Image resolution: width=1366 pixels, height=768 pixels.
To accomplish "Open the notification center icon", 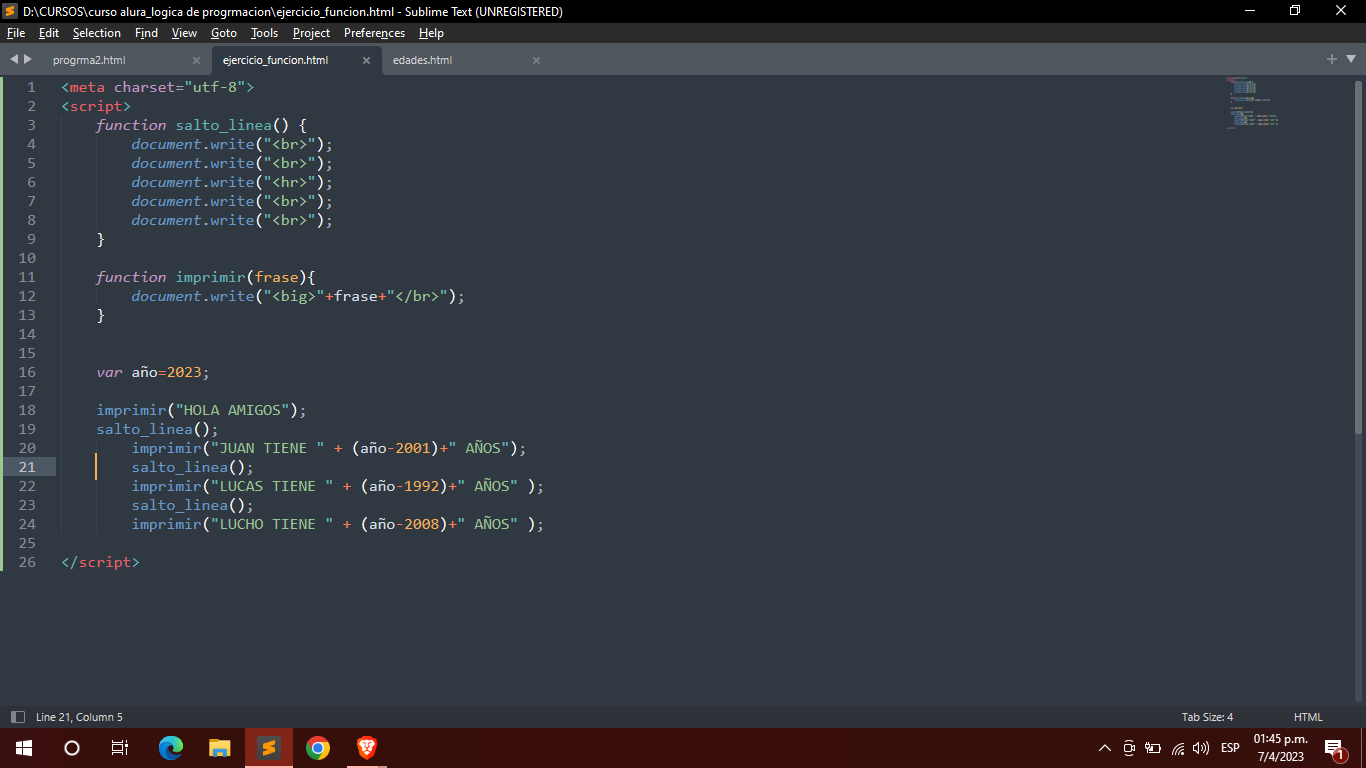I will (1335, 748).
